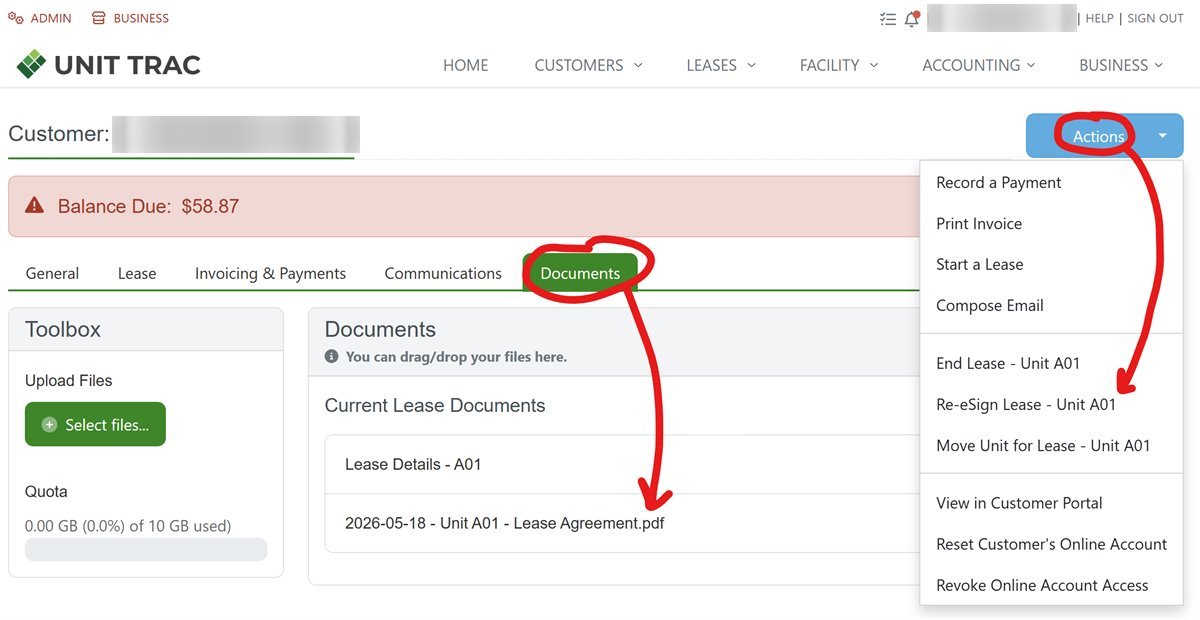Expand the FACILITY navigation menu
The image size is (1200, 620).
click(x=839, y=65)
